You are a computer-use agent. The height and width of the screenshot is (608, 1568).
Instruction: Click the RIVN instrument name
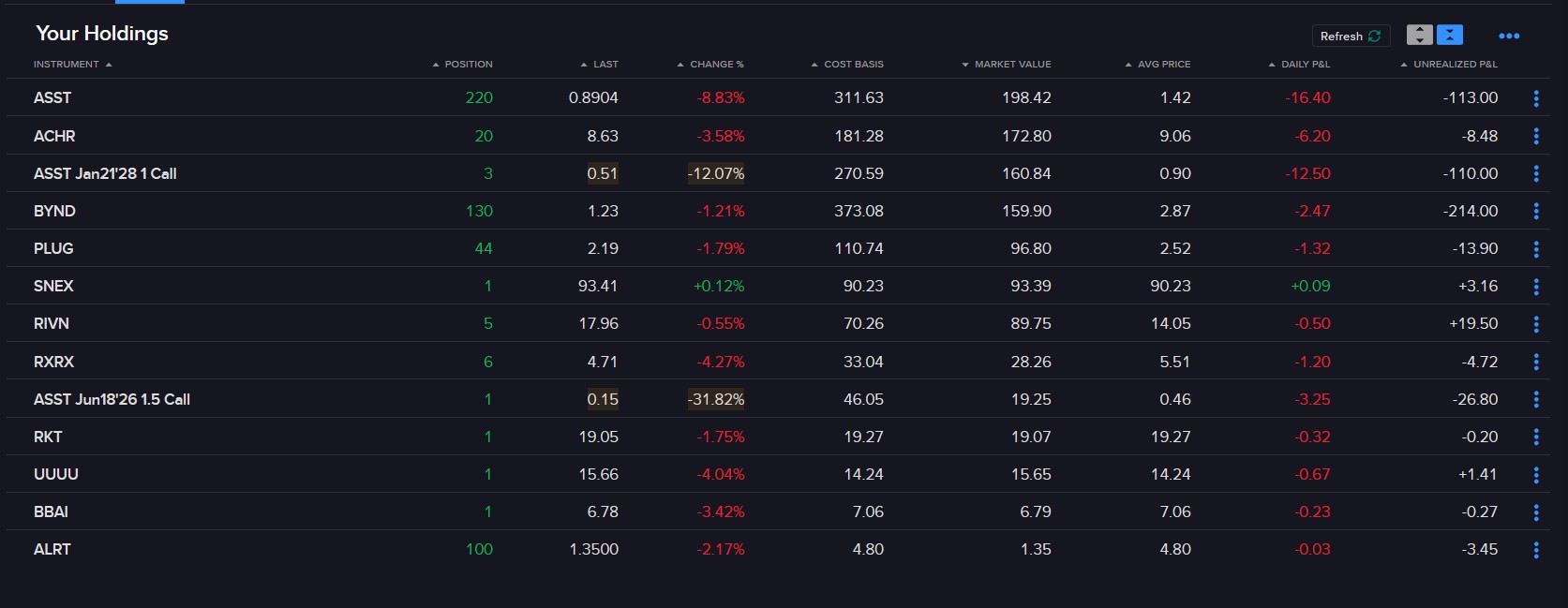[52, 323]
